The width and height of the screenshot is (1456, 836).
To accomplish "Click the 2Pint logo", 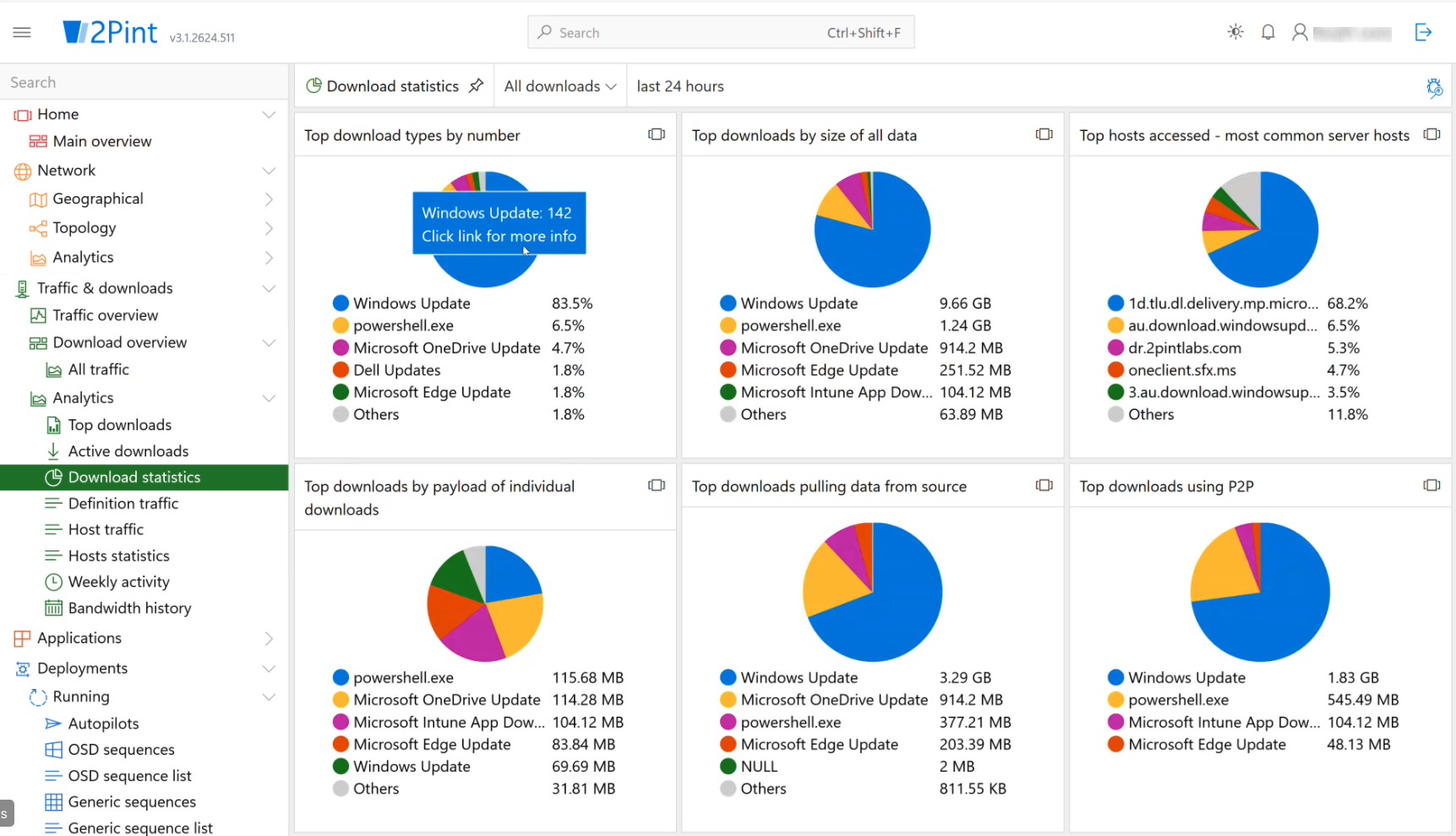I will pyautogui.click(x=111, y=32).
